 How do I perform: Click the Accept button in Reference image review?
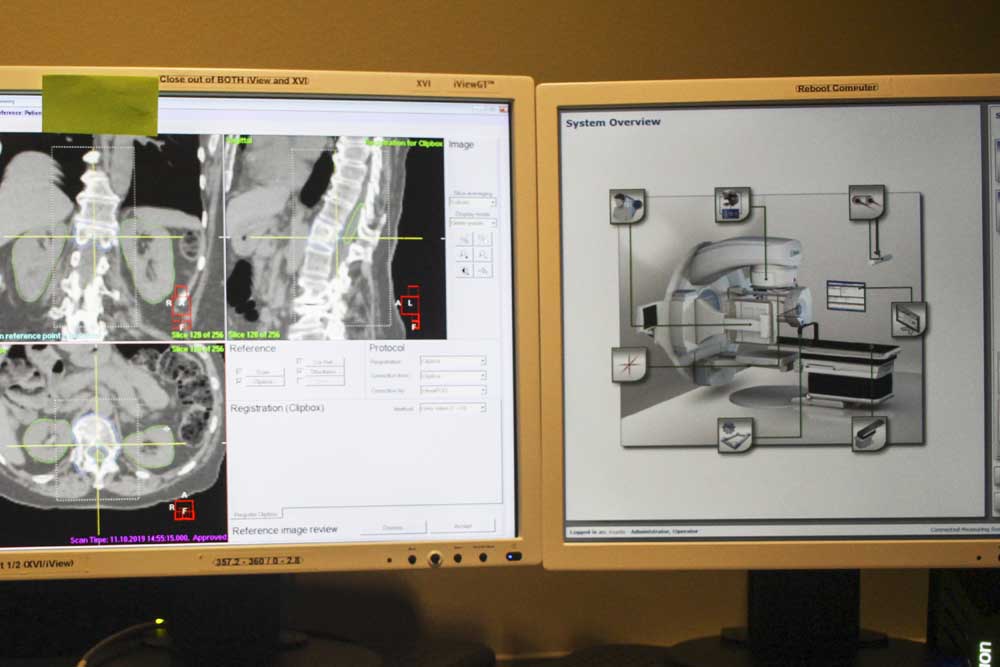pos(462,525)
